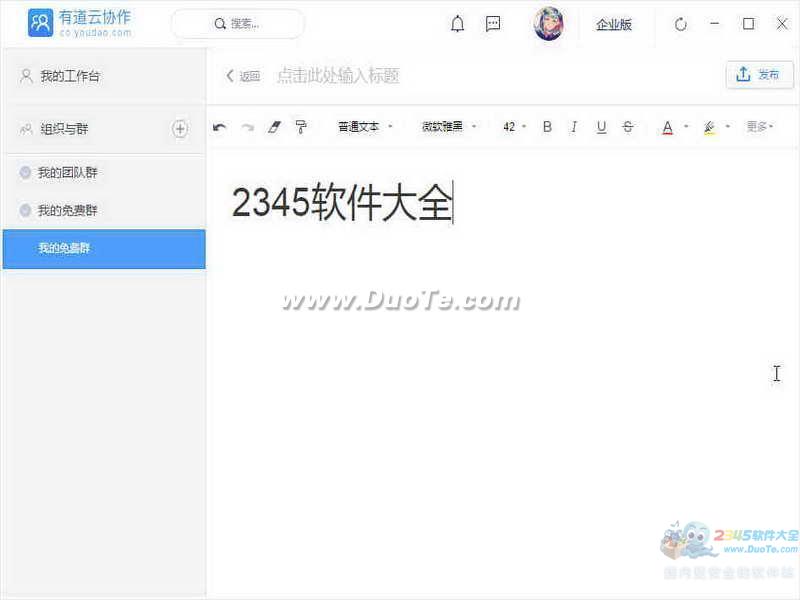Go back with the 返回 button
Screen dimensions: 800x600
(243, 76)
